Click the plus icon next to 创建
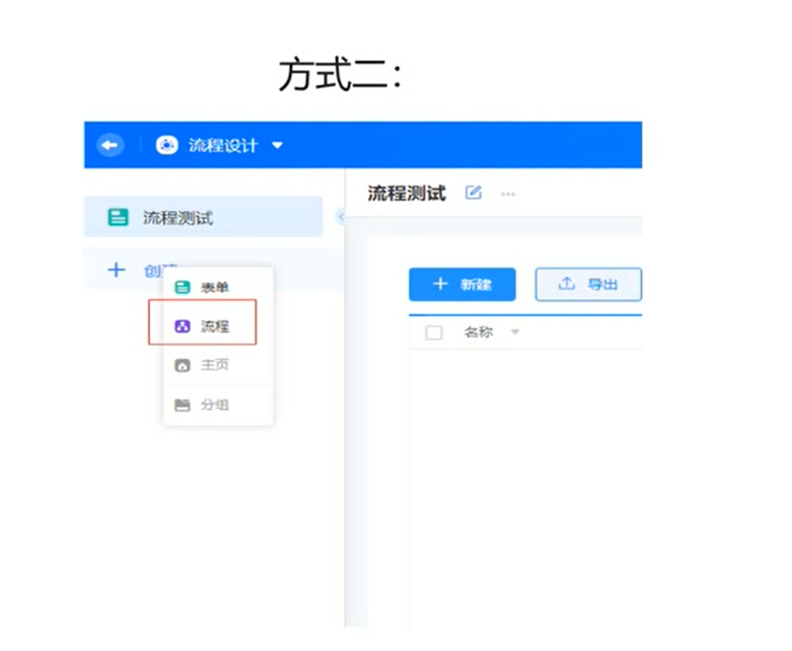 pyautogui.click(x=117, y=270)
